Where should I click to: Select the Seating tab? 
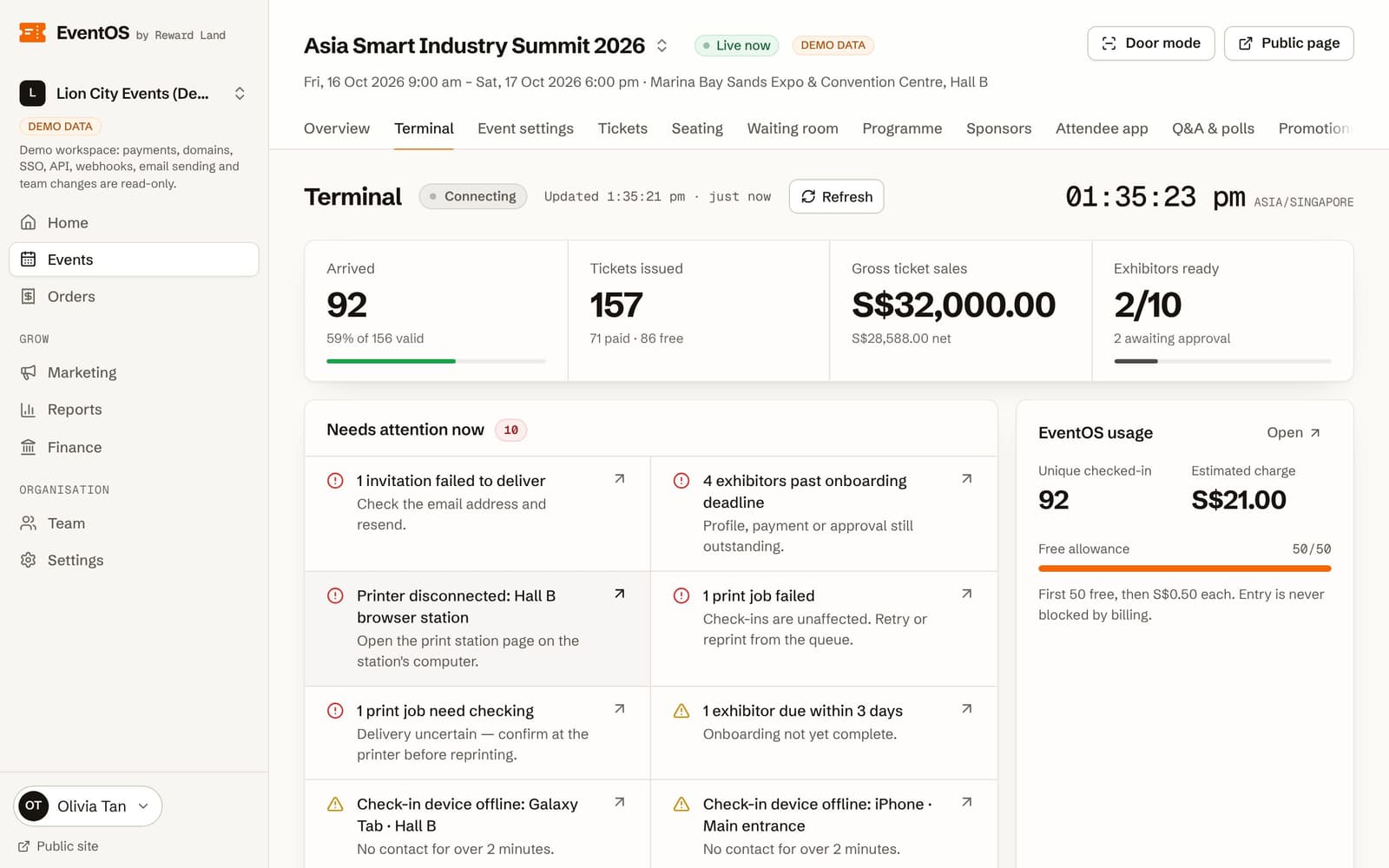(x=697, y=128)
